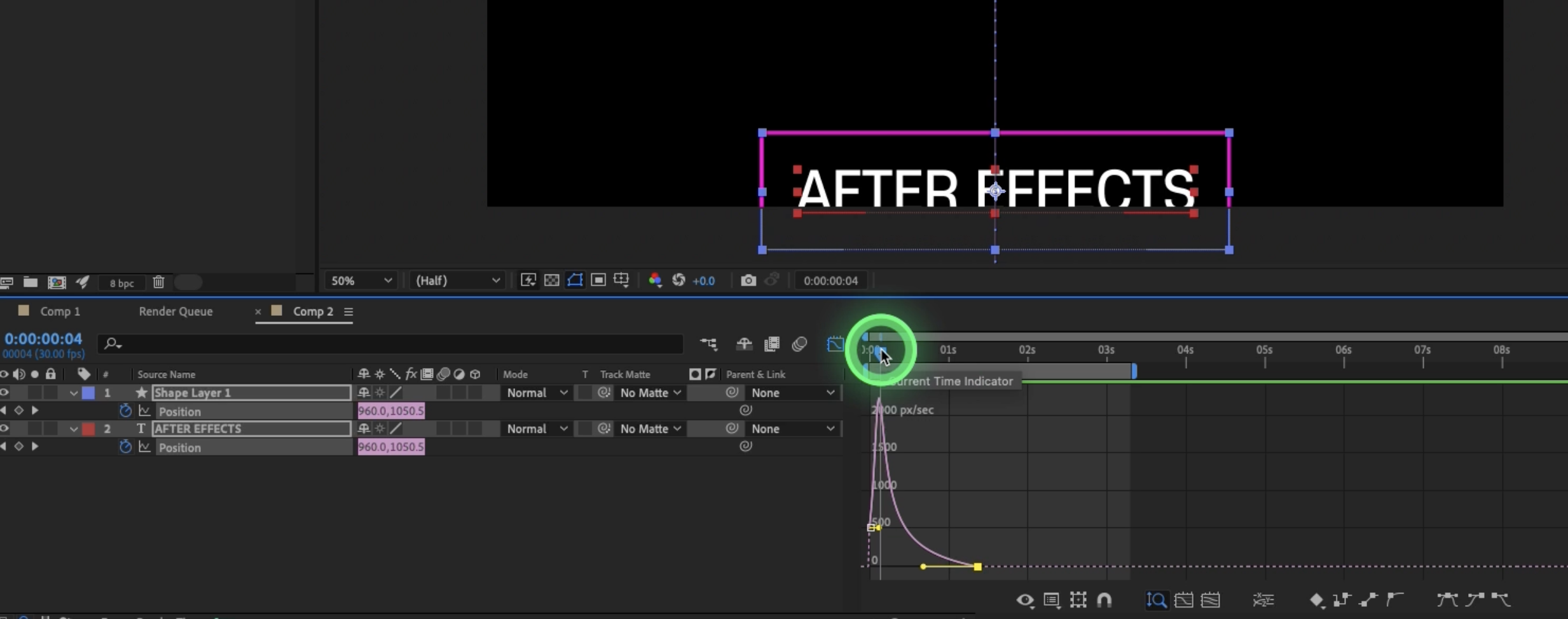Click Fit All Graphs to View icon
Viewport: 1568px width, 619px height.
click(1211, 600)
